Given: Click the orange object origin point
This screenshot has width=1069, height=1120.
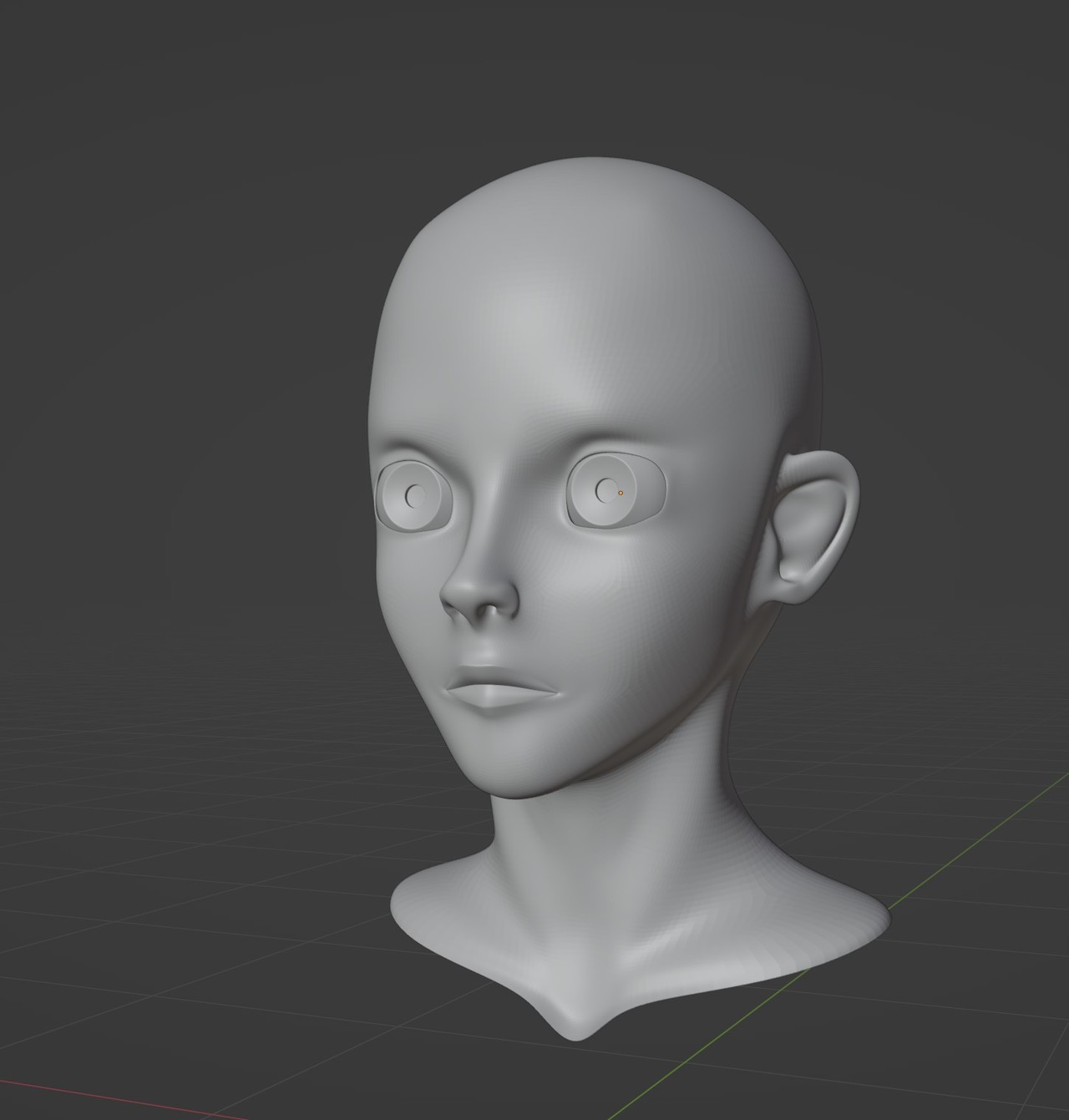Looking at the screenshot, I should 619,493.
